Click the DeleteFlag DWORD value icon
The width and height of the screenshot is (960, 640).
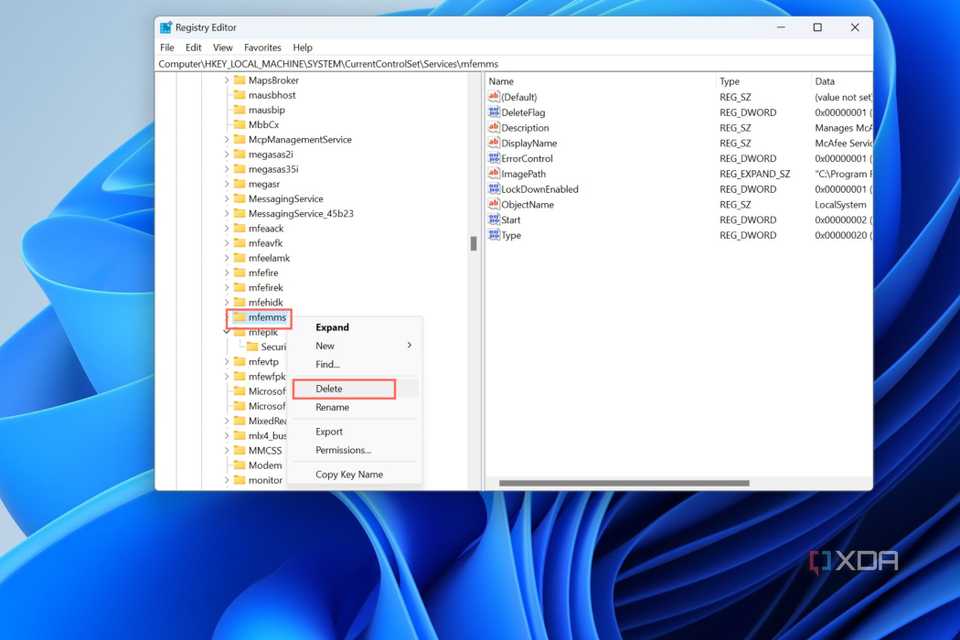coord(494,112)
